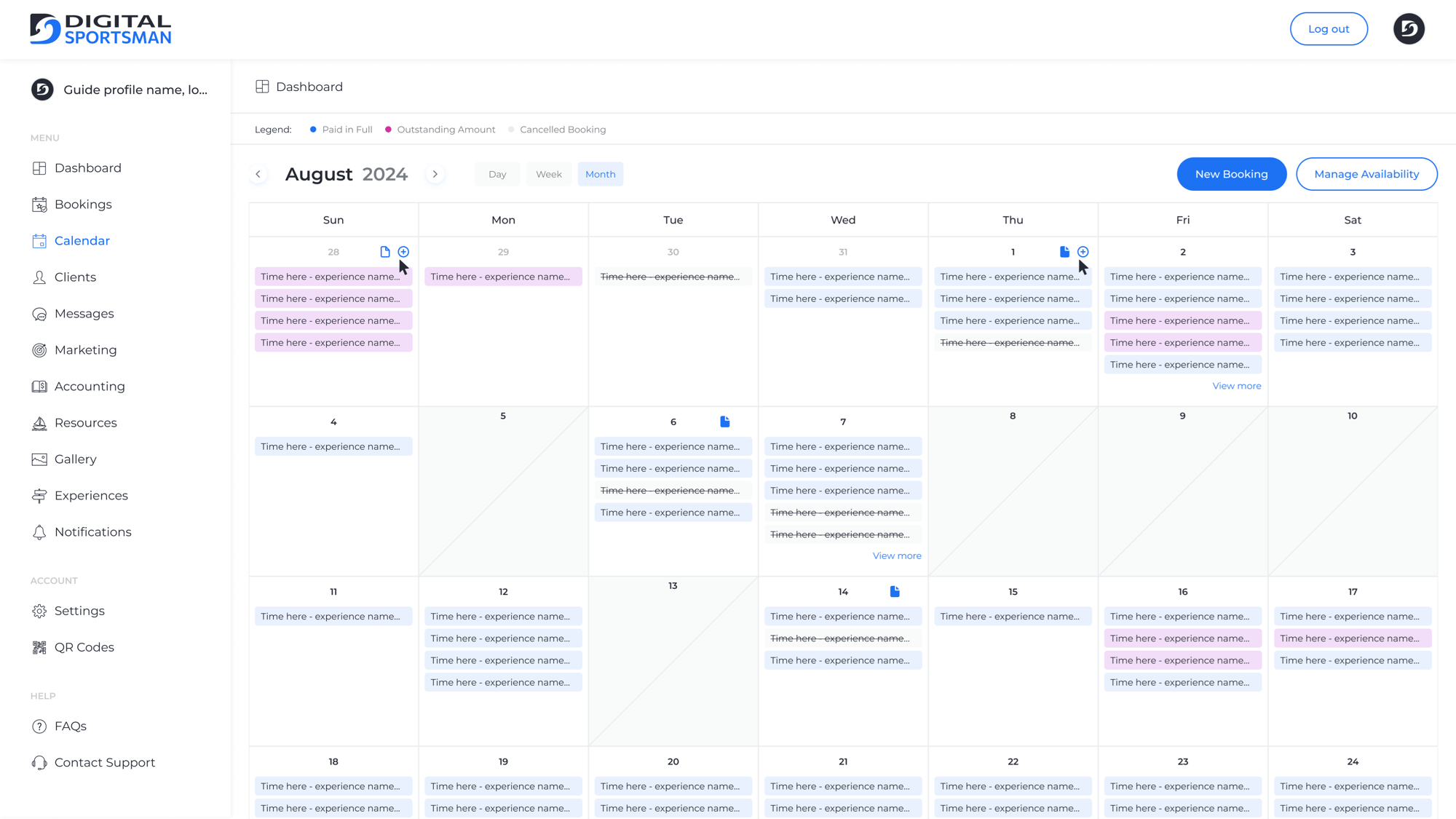Open Experiences from the sidebar menu
The width and height of the screenshot is (1456, 819).
91,496
